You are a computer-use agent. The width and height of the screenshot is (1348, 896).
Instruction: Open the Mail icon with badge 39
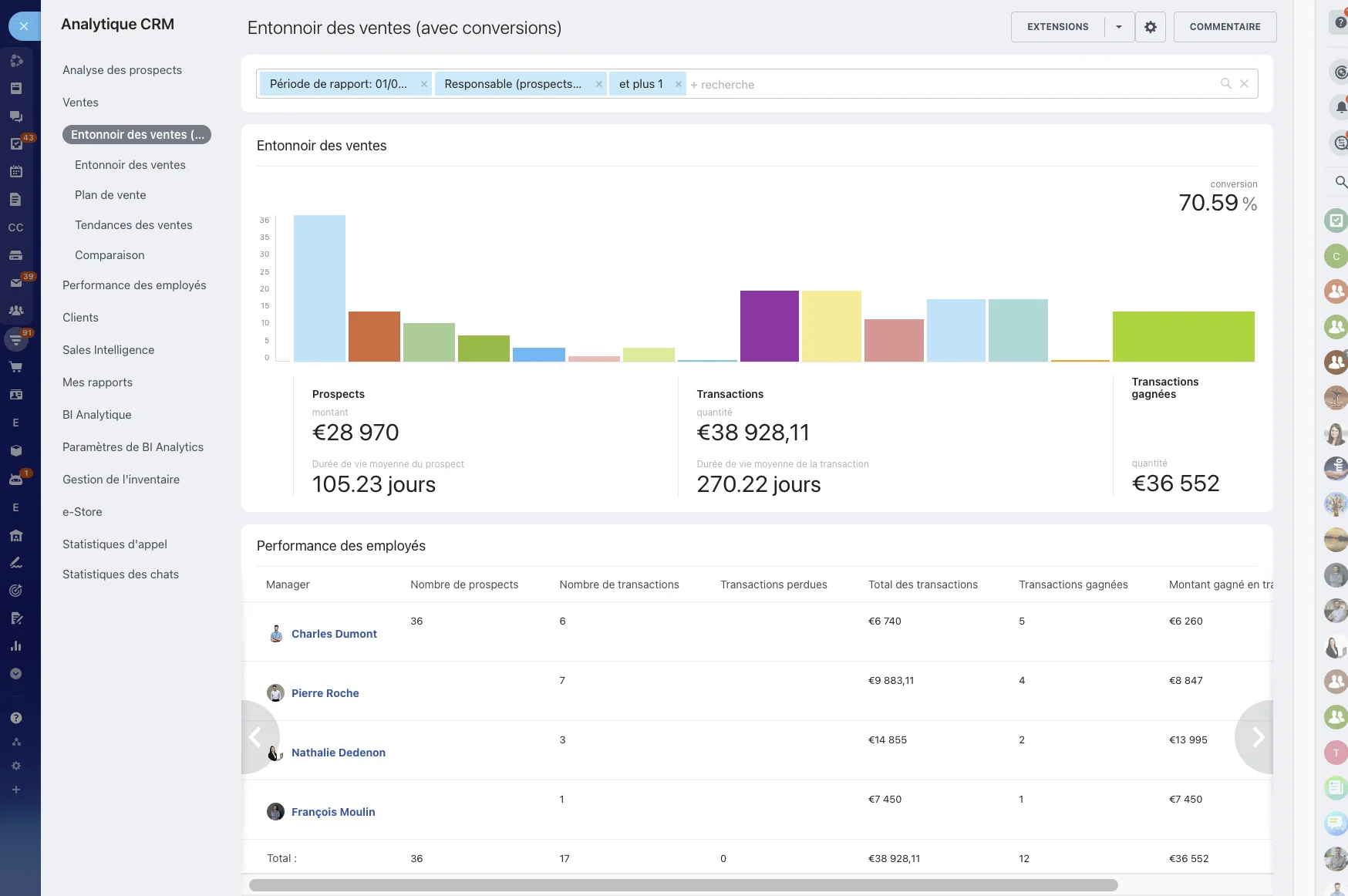[16, 283]
